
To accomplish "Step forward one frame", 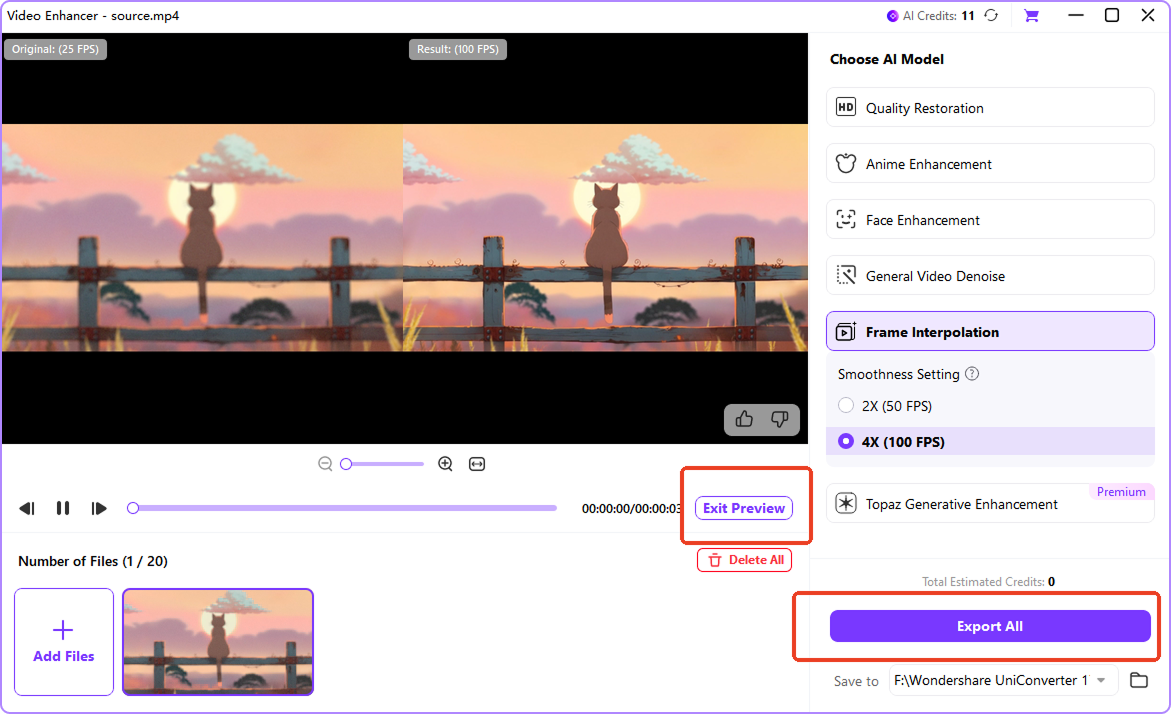I will (x=99, y=508).
